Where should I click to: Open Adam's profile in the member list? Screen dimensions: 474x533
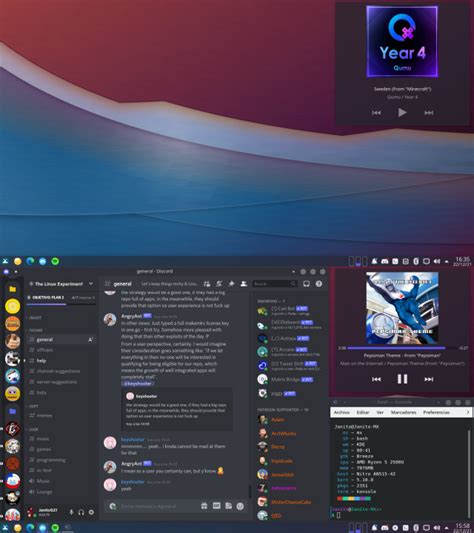[277, 420]
